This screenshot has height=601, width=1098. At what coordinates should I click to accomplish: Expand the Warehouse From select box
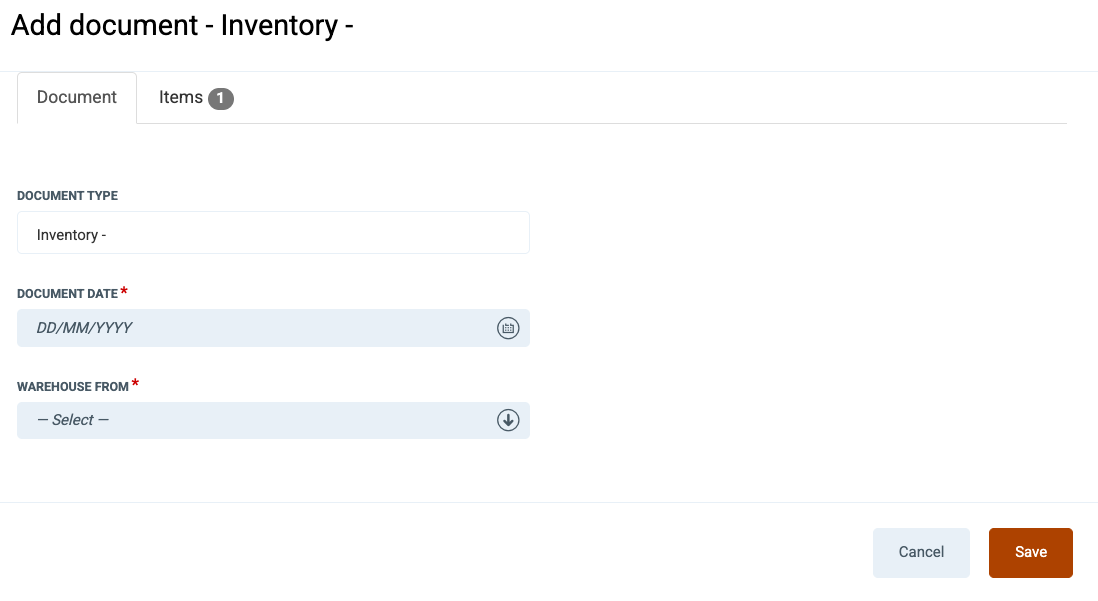(273, 420)
